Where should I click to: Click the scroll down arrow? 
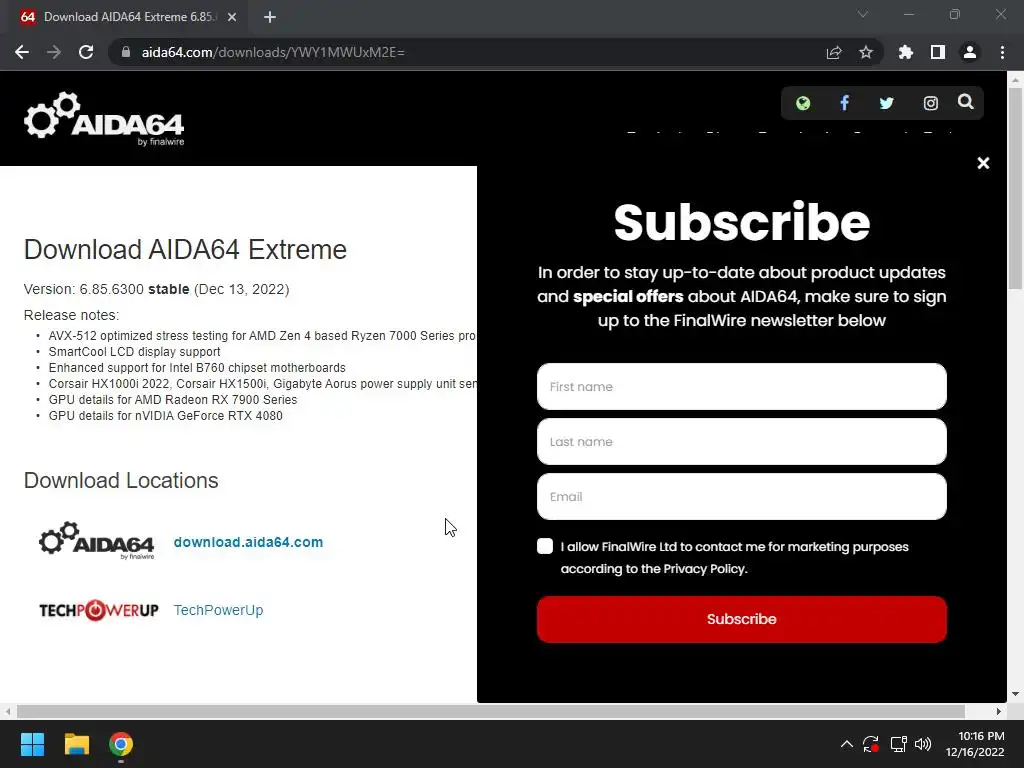(1015, 694)
